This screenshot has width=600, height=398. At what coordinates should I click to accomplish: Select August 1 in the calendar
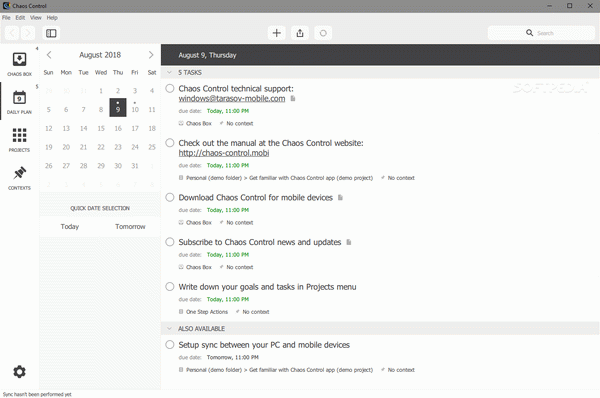(x=101, y=91)
